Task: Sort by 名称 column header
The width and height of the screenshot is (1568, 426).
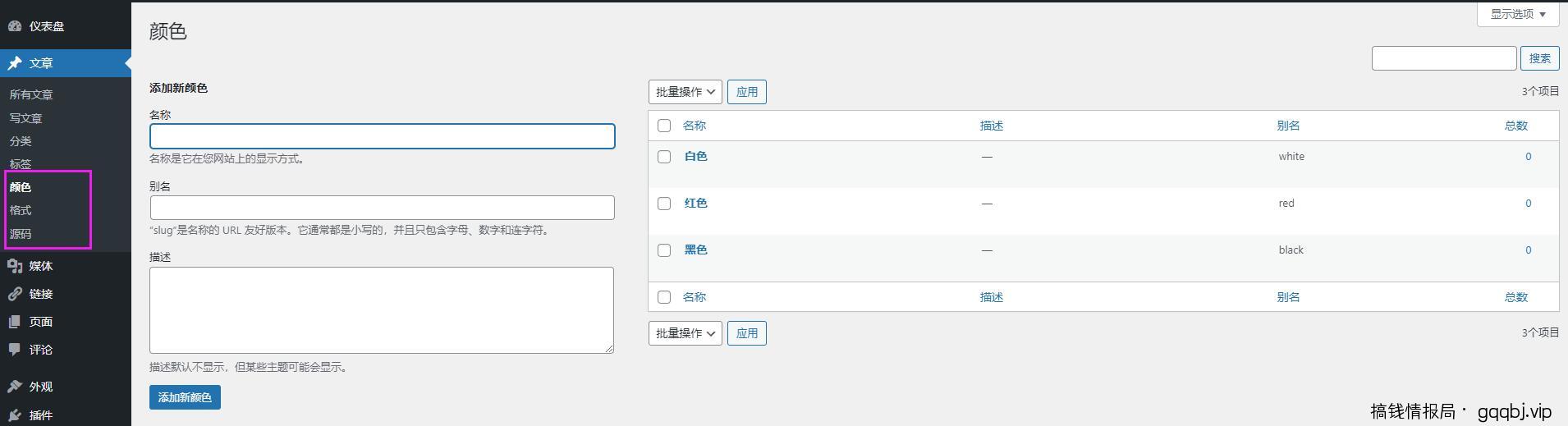Action: click(x=695, y=126)
